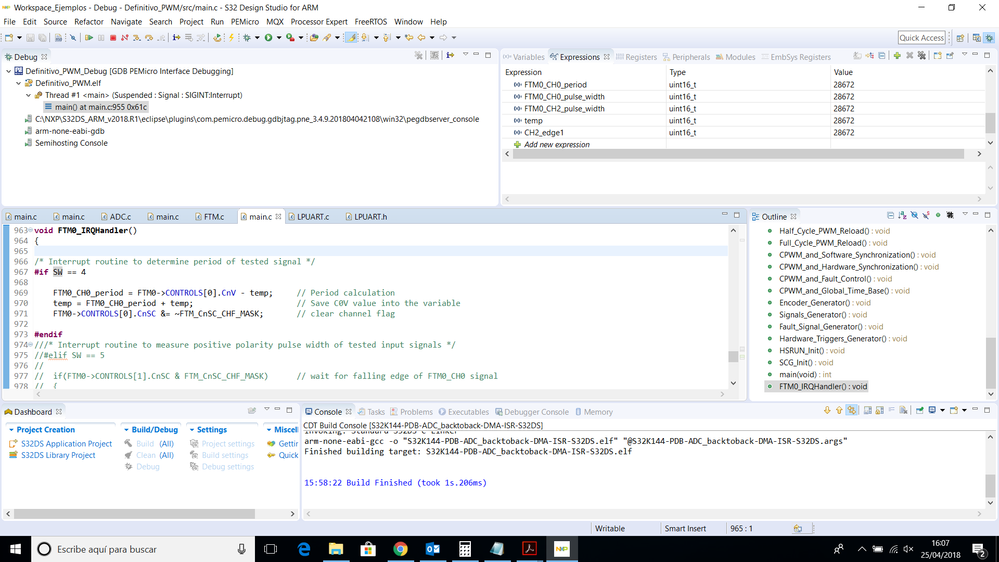Click the Quick Access search field

click(921, 38)
